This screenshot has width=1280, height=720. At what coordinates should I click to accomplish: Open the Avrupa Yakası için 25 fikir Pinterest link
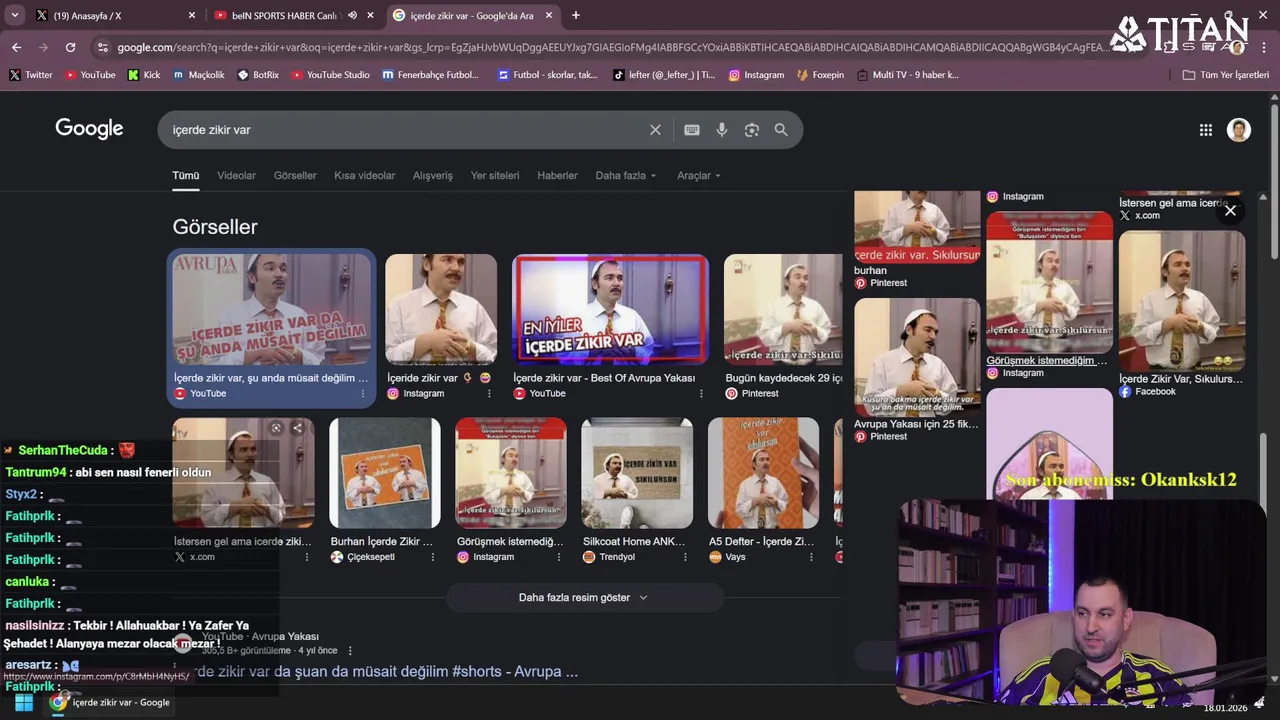[916, 424]
